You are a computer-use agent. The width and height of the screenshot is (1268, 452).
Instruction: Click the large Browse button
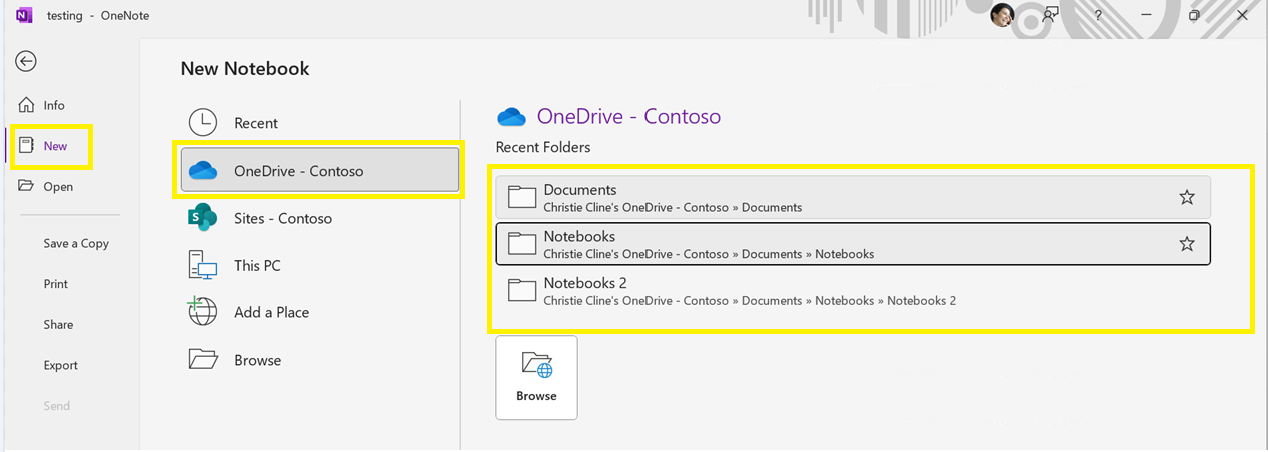pyautogui.click(x=536, y=377)
